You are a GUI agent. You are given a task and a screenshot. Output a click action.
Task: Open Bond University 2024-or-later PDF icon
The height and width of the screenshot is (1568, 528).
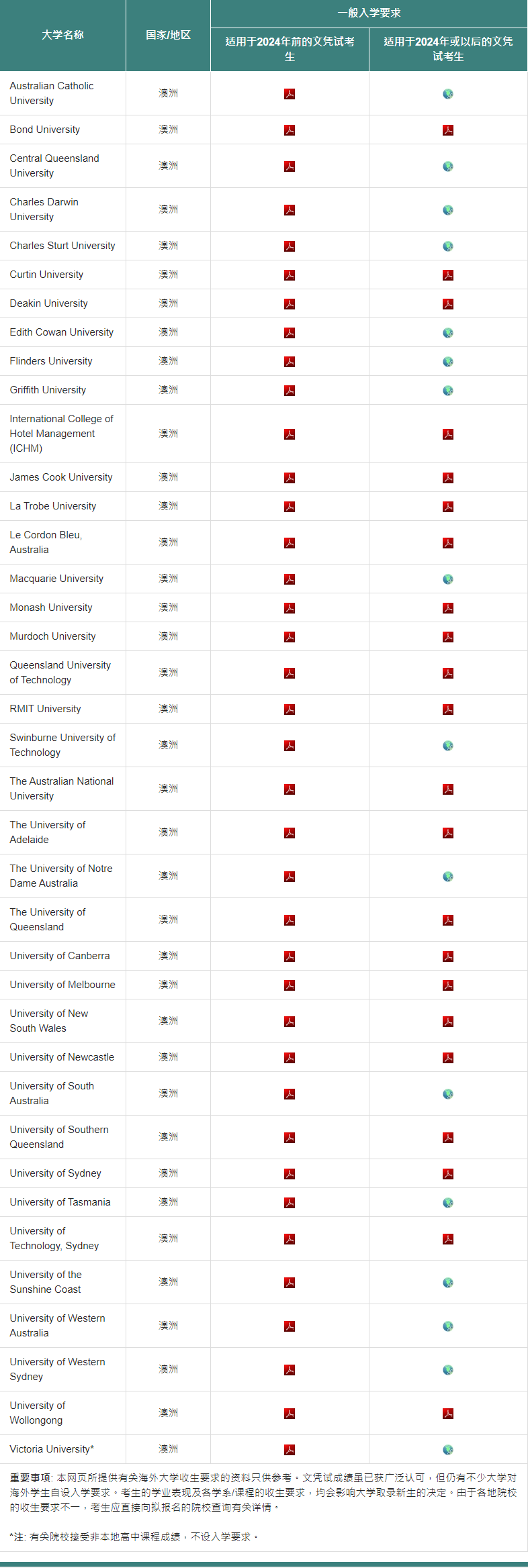click(448, 130)
